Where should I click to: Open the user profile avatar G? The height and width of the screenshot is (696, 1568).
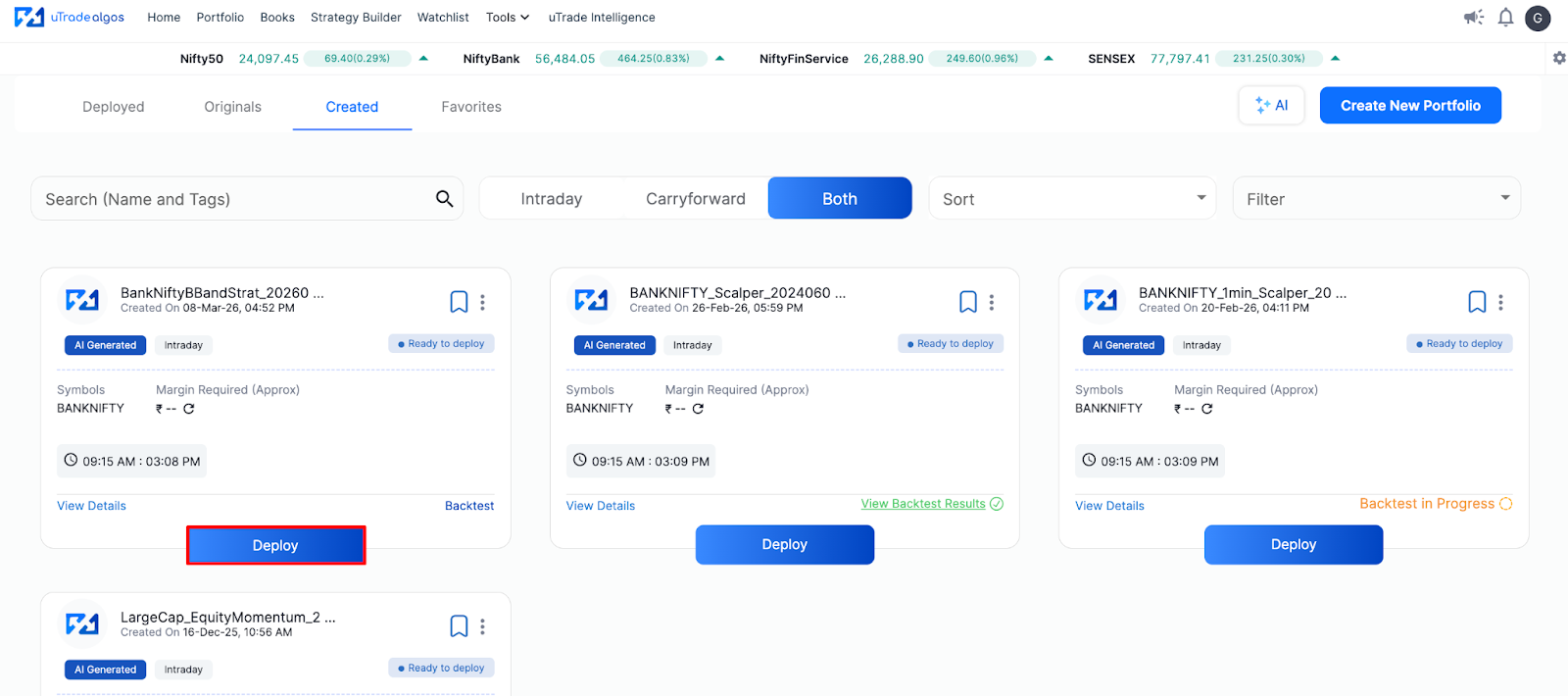tap(1538, 18)
